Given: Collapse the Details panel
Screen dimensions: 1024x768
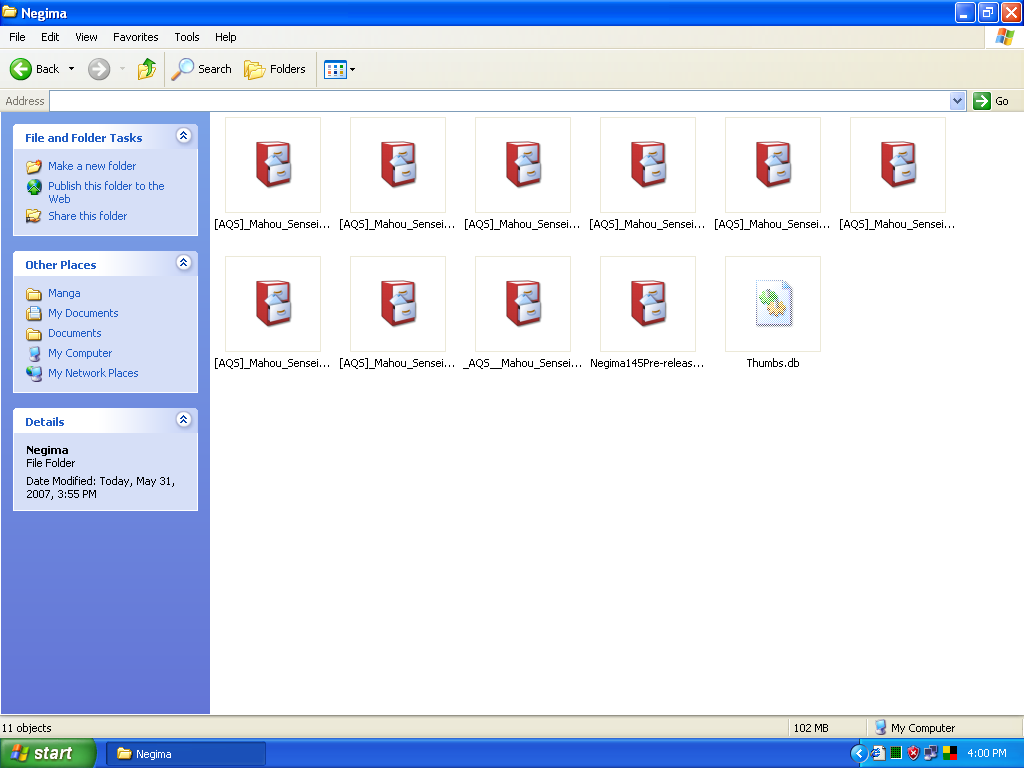Looking at the screenshot, I should pyautogui.click(x=184, y=420).
